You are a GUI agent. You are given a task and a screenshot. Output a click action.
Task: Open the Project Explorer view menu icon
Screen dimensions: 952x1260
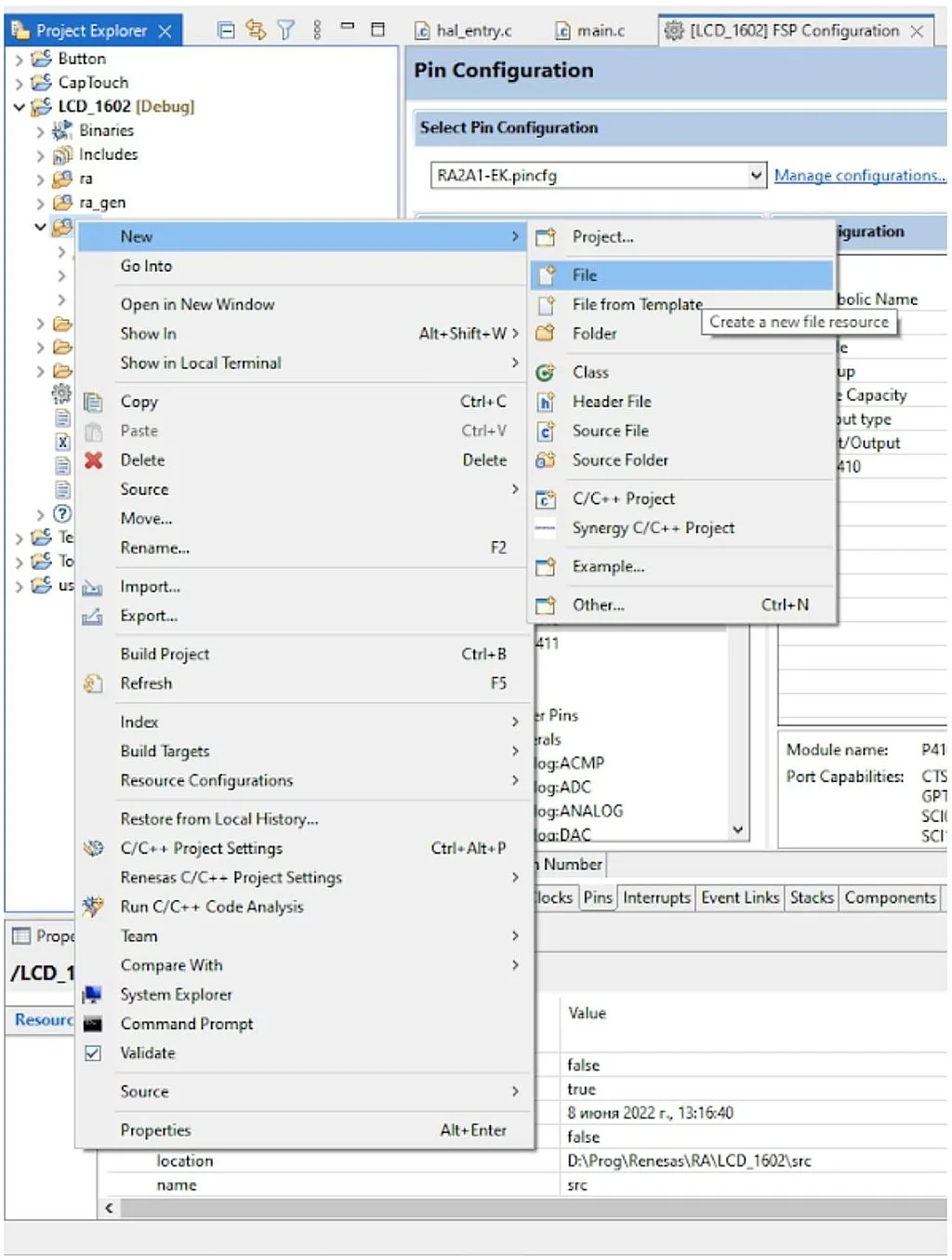pos(317,31)
